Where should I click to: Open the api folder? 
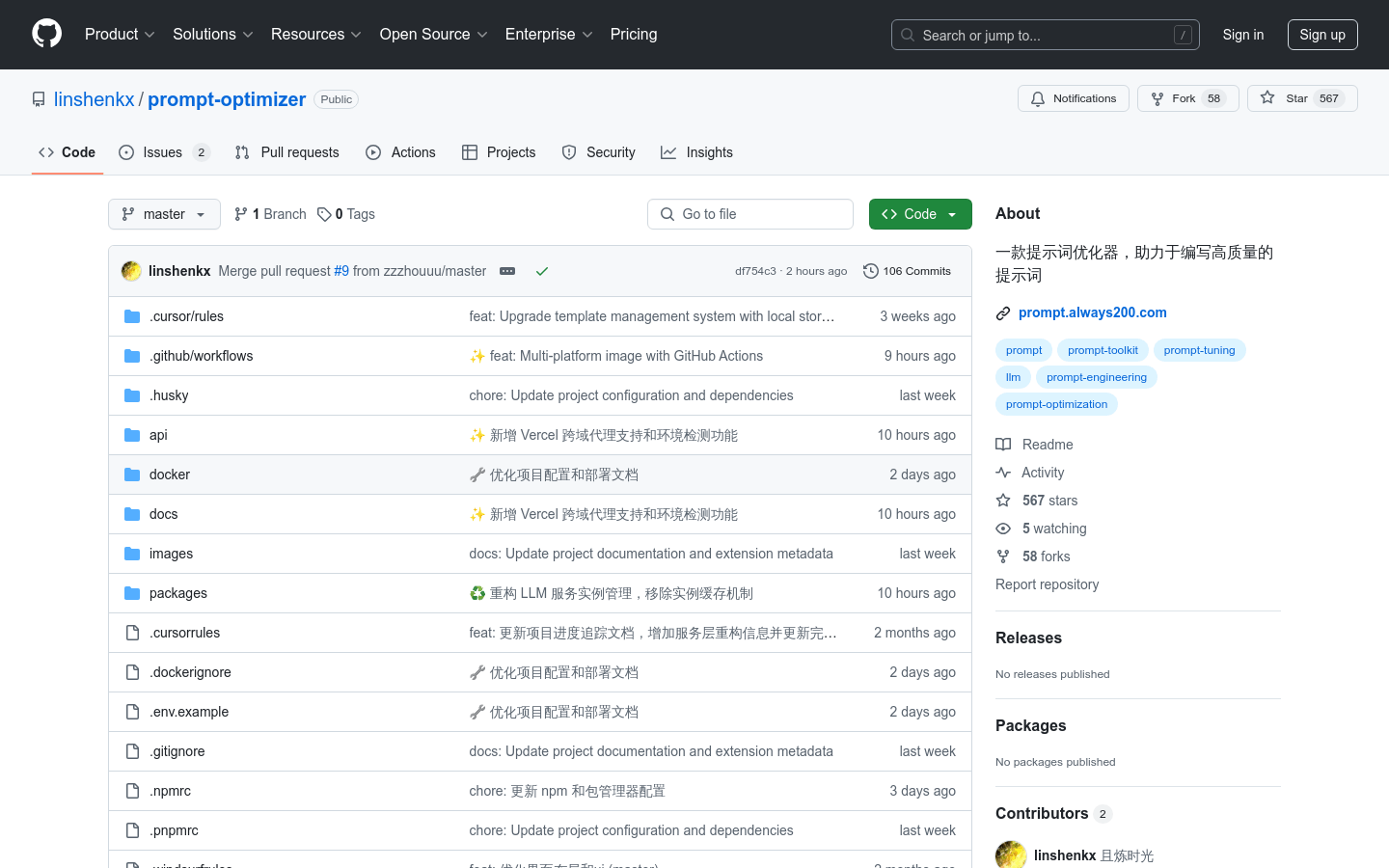(158, 435)
